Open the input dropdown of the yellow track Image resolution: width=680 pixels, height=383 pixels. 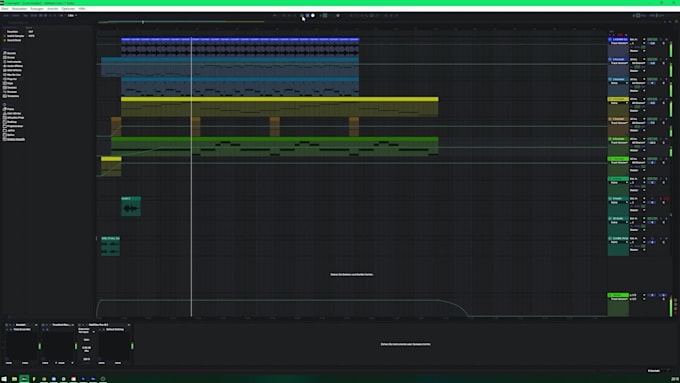click(x=637, y=99)
